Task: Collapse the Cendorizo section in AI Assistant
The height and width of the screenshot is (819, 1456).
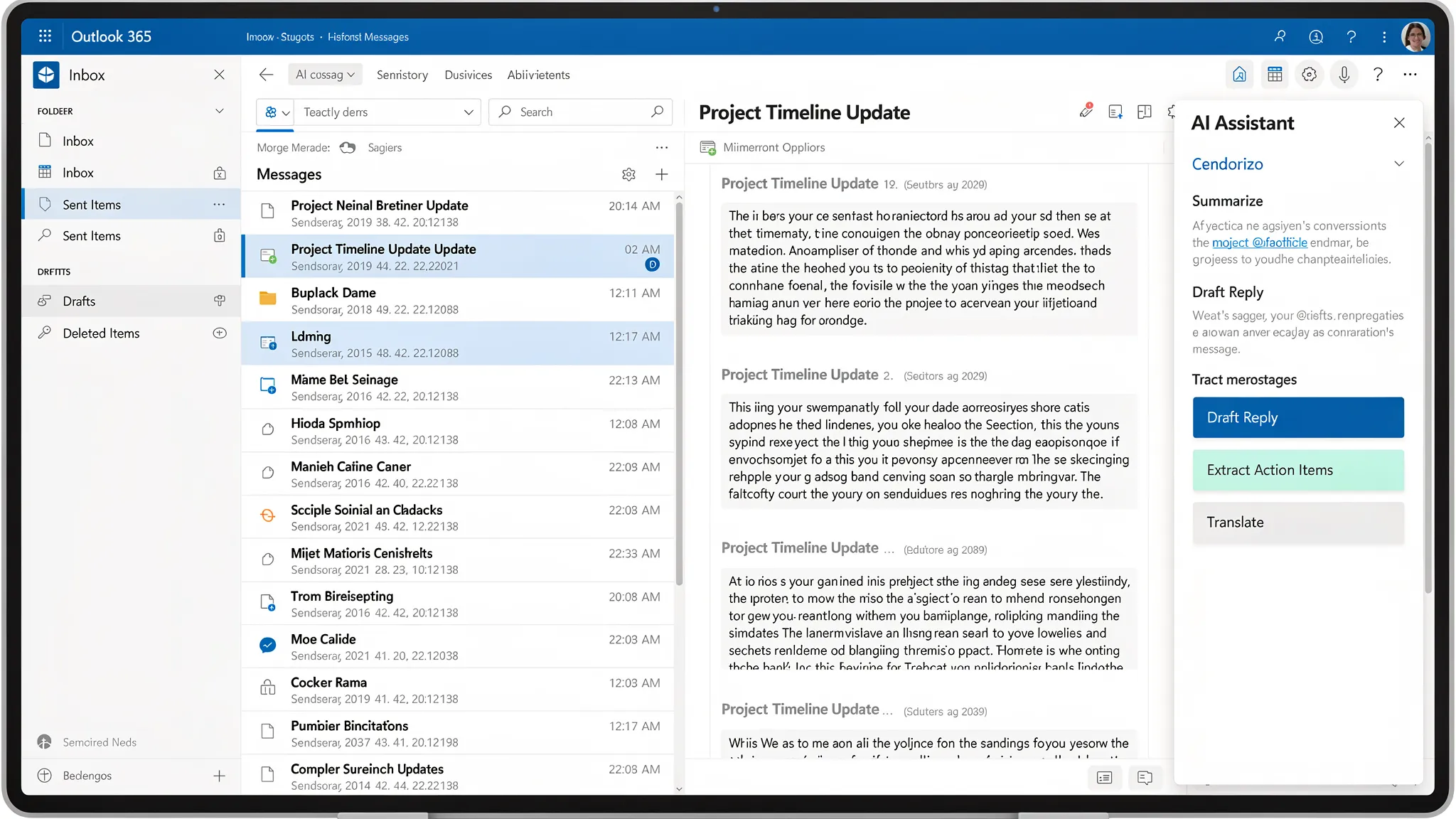Action: click(x=1398, y=164)
